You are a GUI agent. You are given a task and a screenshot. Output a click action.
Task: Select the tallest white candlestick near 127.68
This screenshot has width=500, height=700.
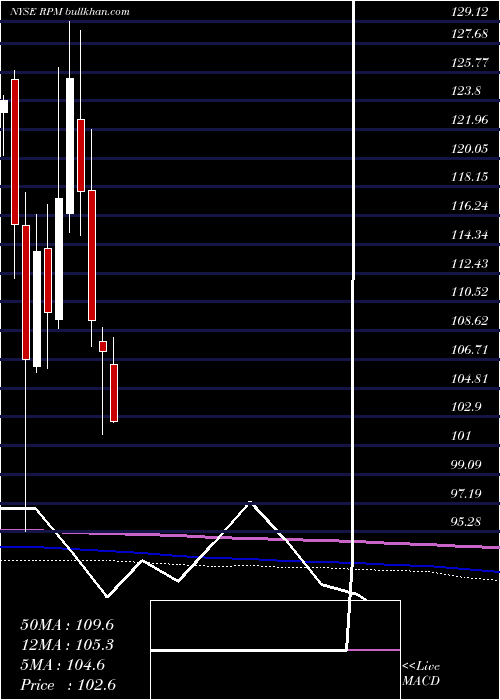pos(70,146)
